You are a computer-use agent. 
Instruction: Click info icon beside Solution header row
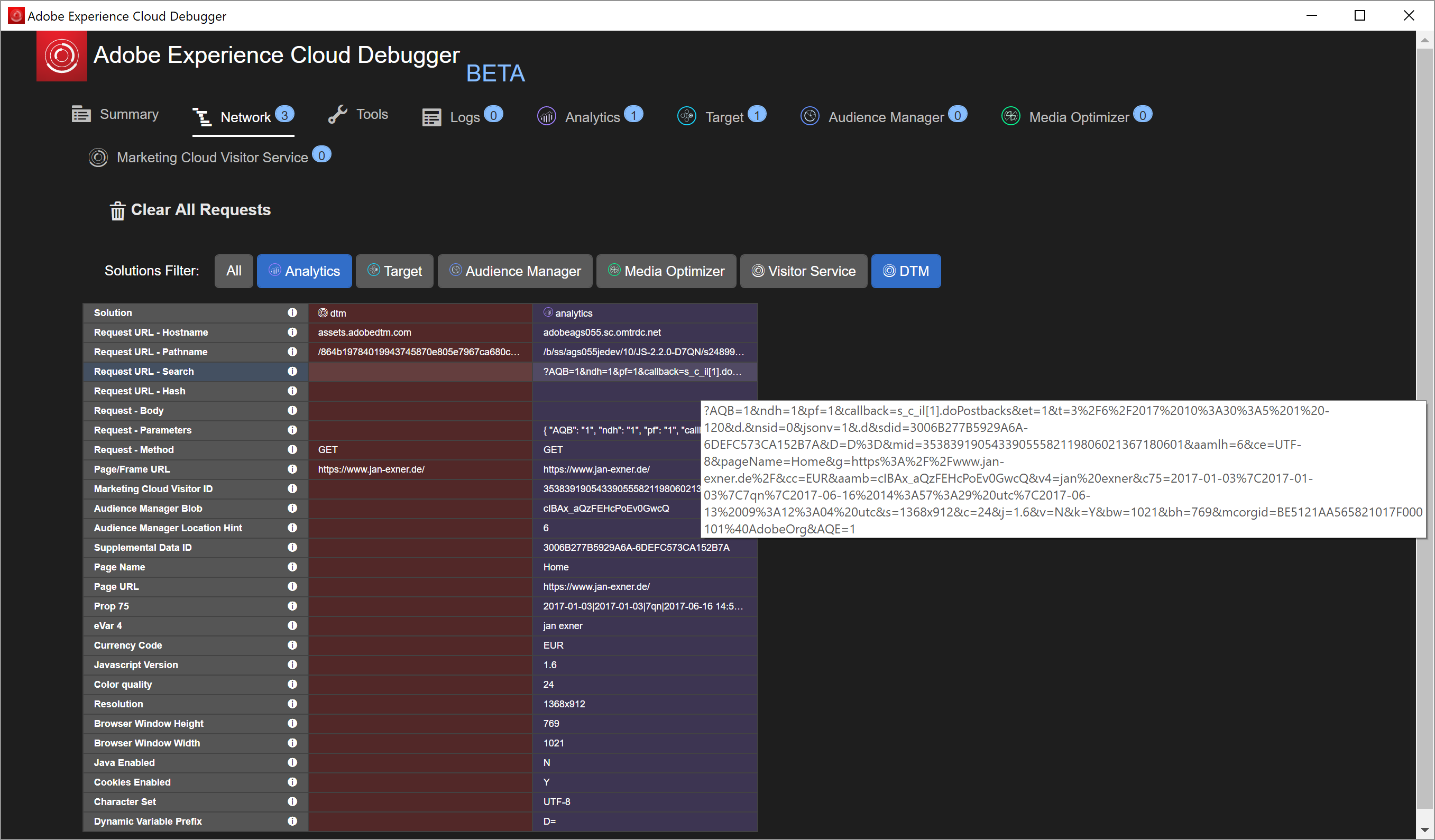[x=292, y=312]
